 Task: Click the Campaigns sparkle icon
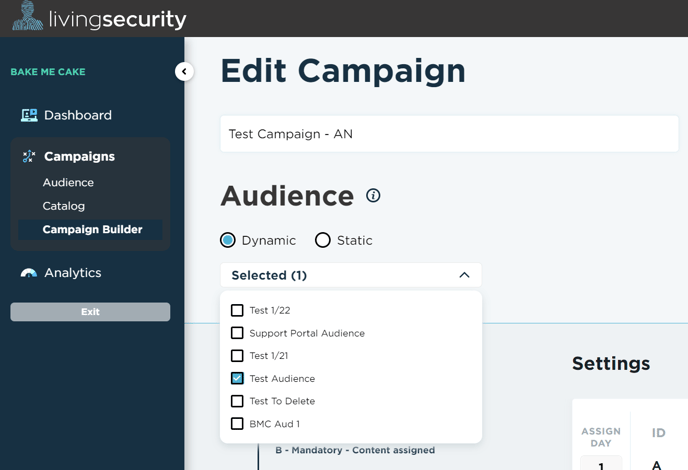click(x=29, y=156)
